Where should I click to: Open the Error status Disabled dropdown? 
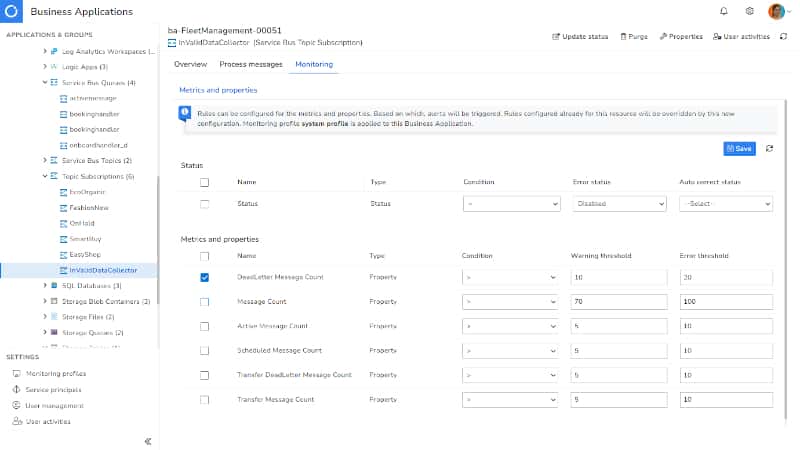[x=619, y=204]
